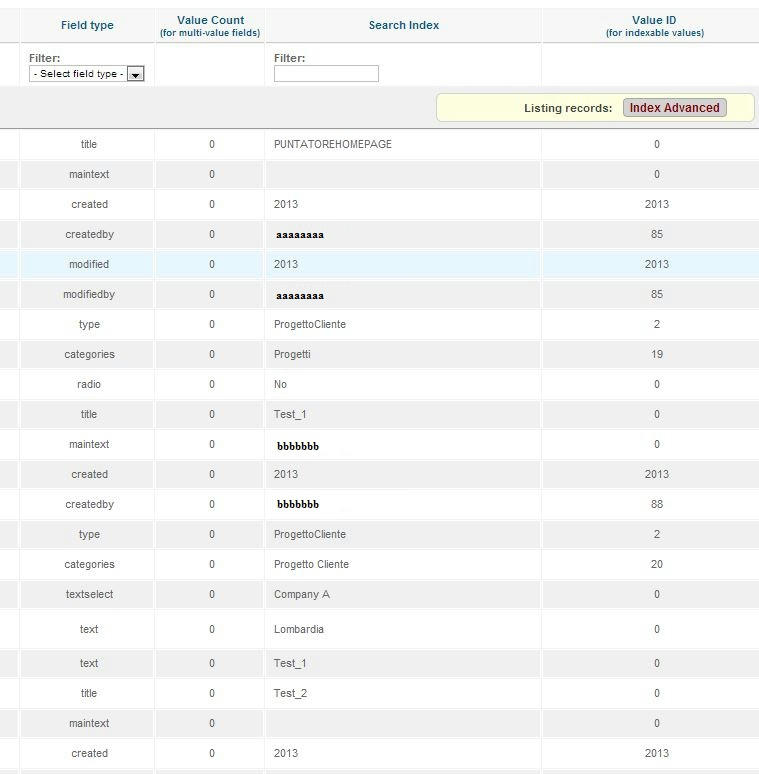Select the PUNTATOREHOMEPAGE search index cell

(333, 144)
